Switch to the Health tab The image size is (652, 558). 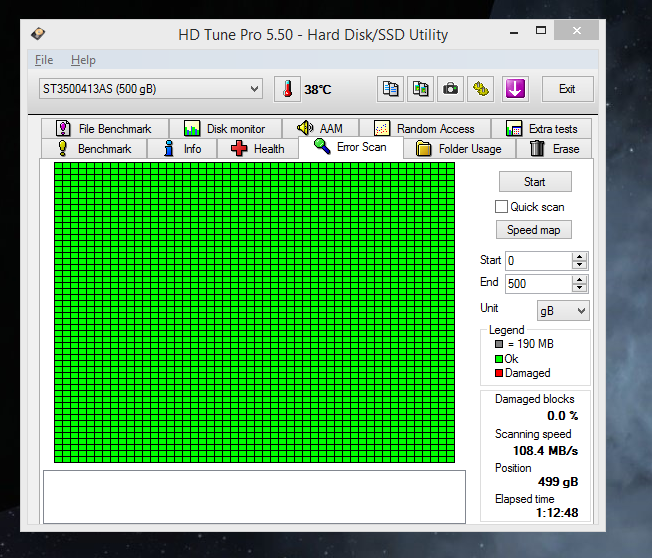258,149
